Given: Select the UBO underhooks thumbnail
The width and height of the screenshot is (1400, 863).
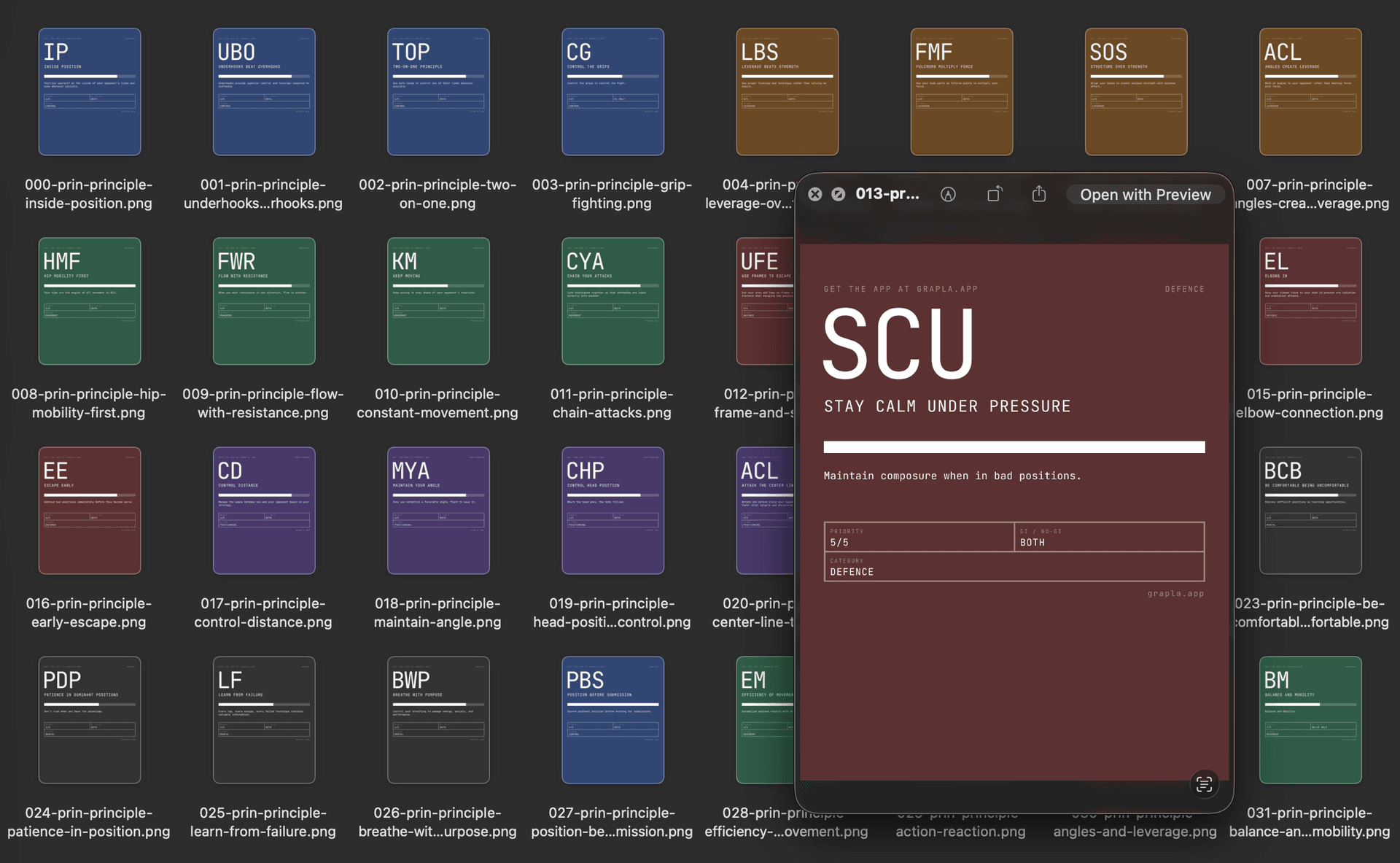Looking at the screenshot, I should [x=263, y=92].
